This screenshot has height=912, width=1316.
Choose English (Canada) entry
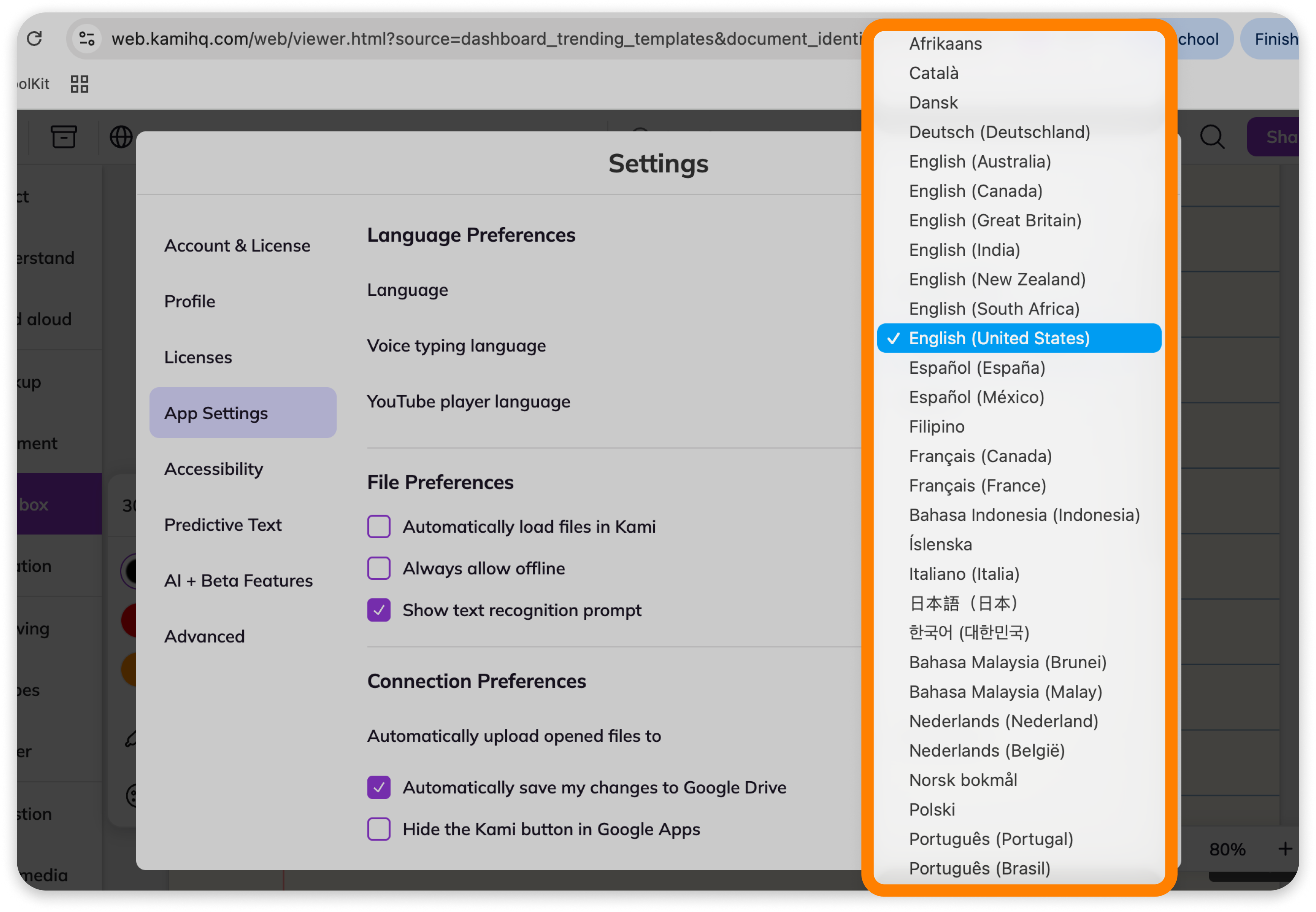[x=1019, y=191]
